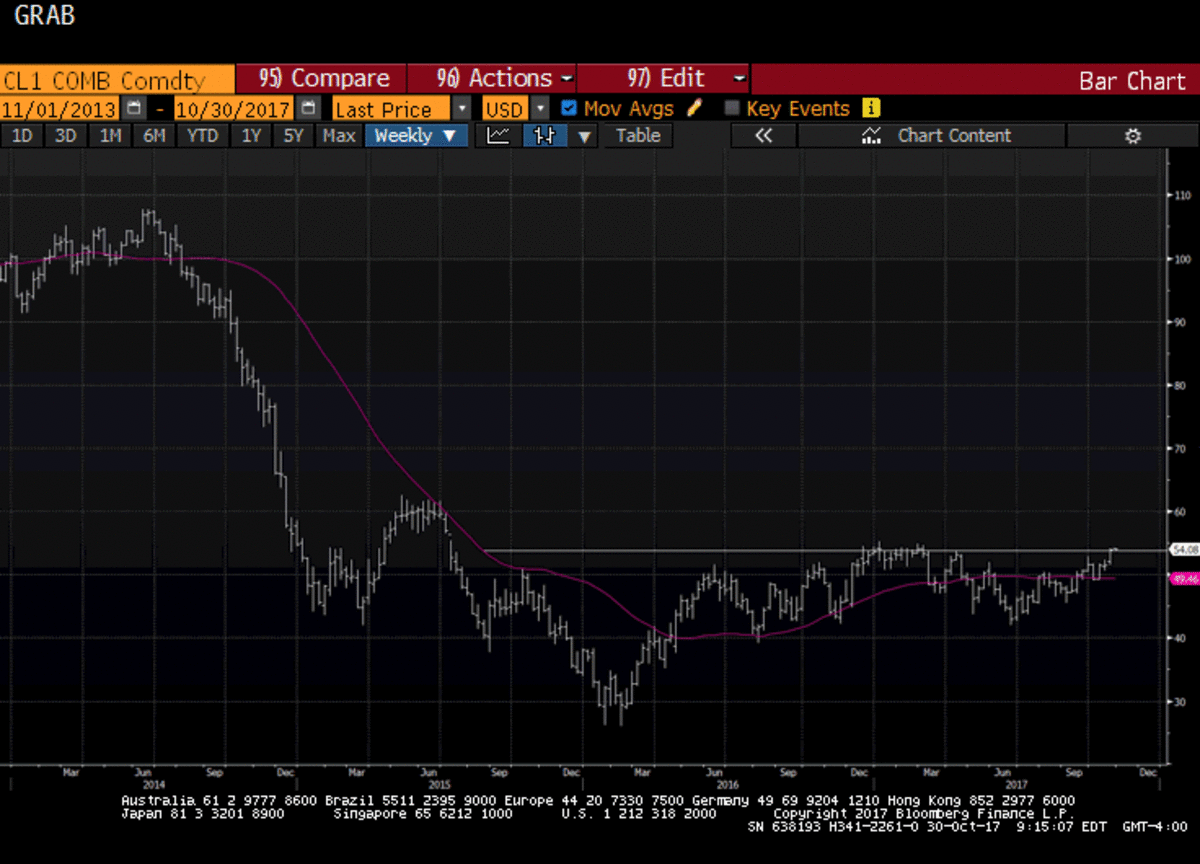Select the 5Y time range

coord(293,136)
